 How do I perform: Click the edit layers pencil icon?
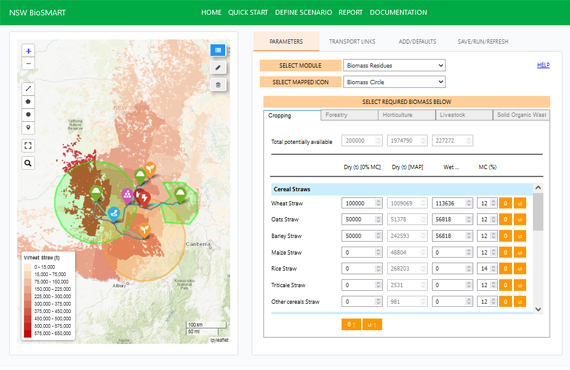[218, 67]
